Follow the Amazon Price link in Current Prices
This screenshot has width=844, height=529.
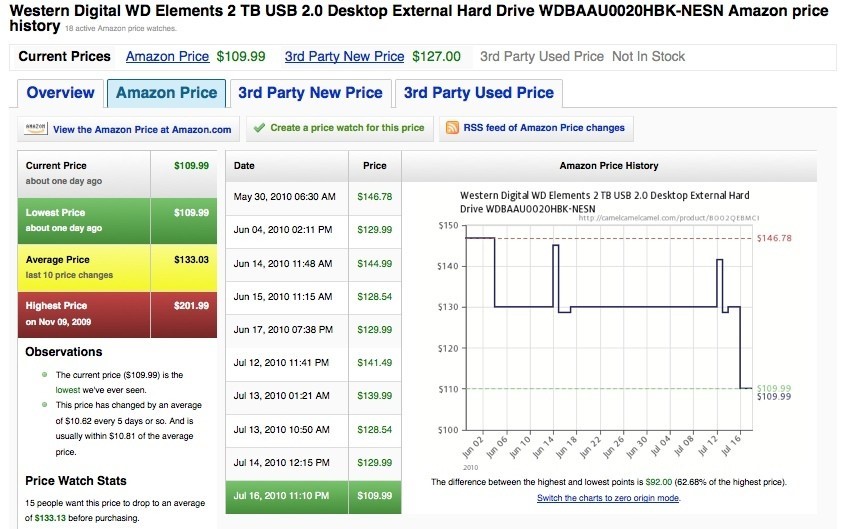167,57
